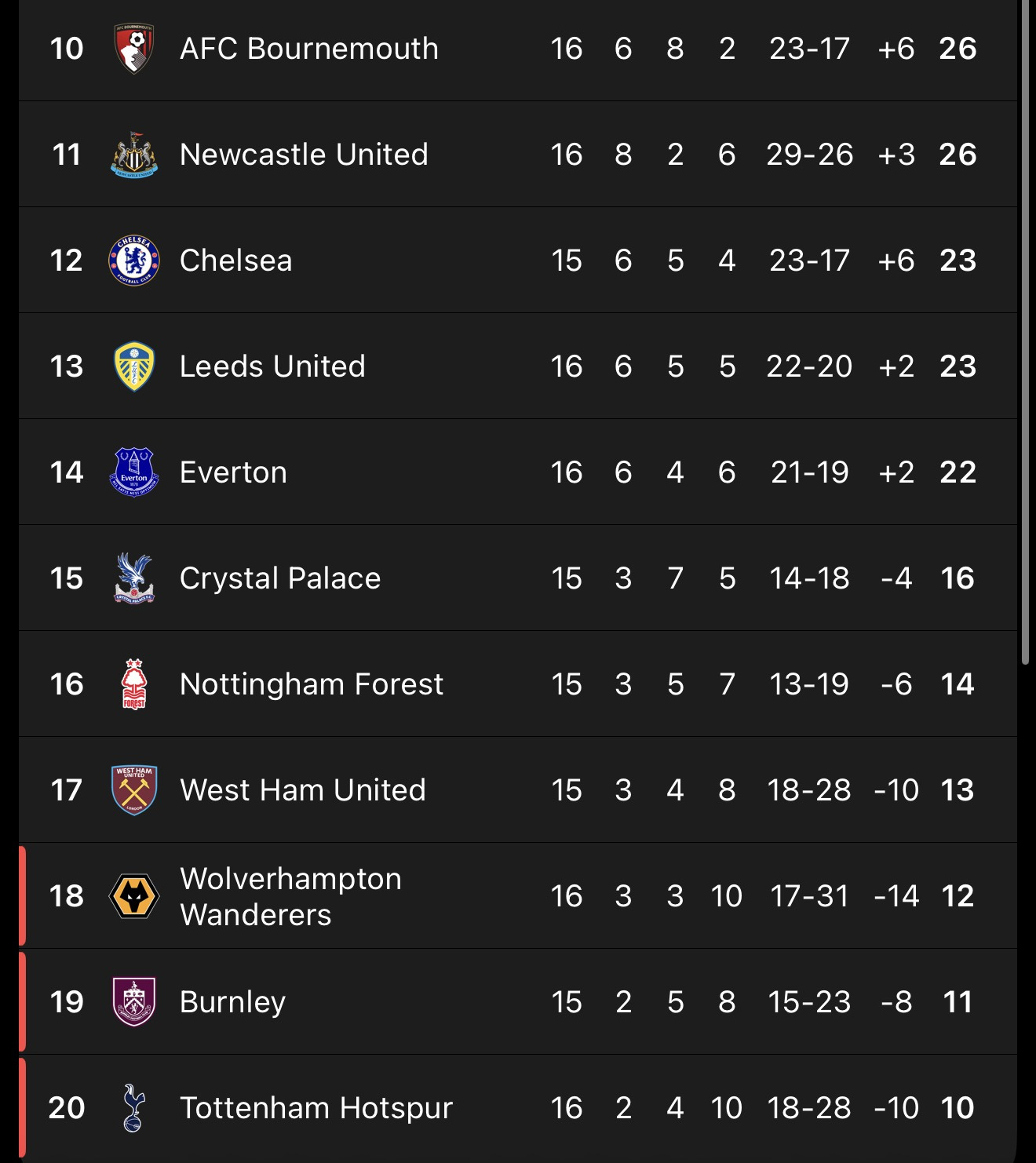This screenshot has width=1036, height=1163.
Task: Select the Nottingham Forest tree crest
Action: coord(134,684)
